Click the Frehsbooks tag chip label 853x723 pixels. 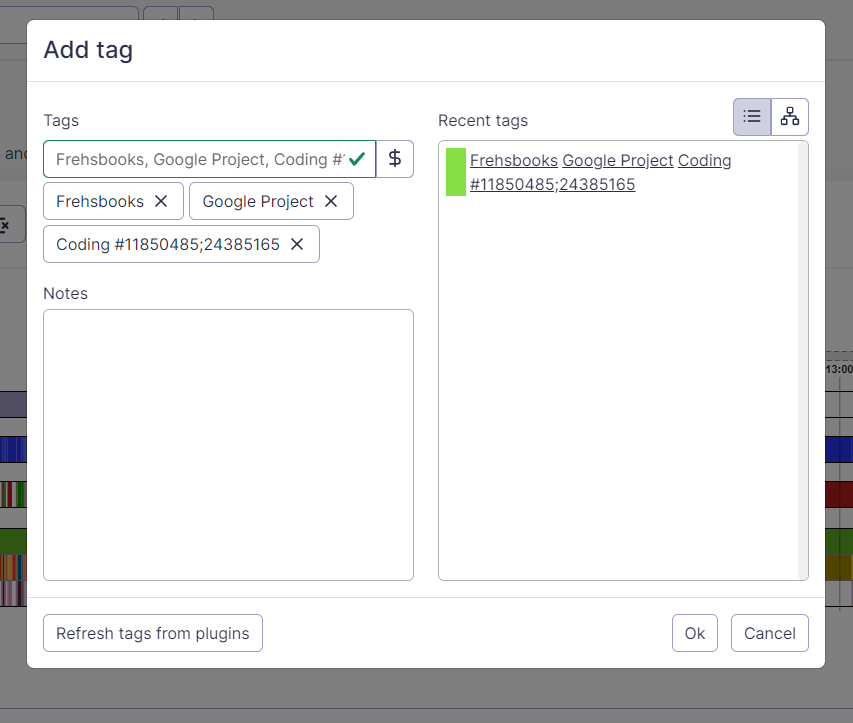(100, 201)
